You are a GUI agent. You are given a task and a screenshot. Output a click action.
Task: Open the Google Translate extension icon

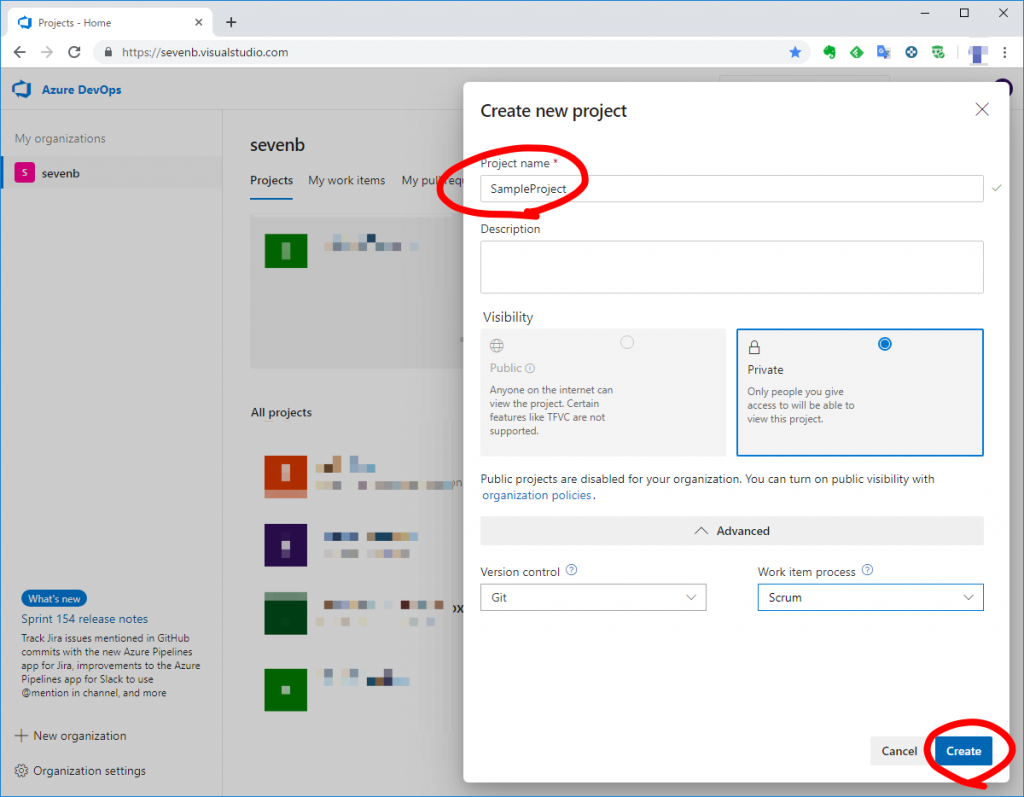884,52
